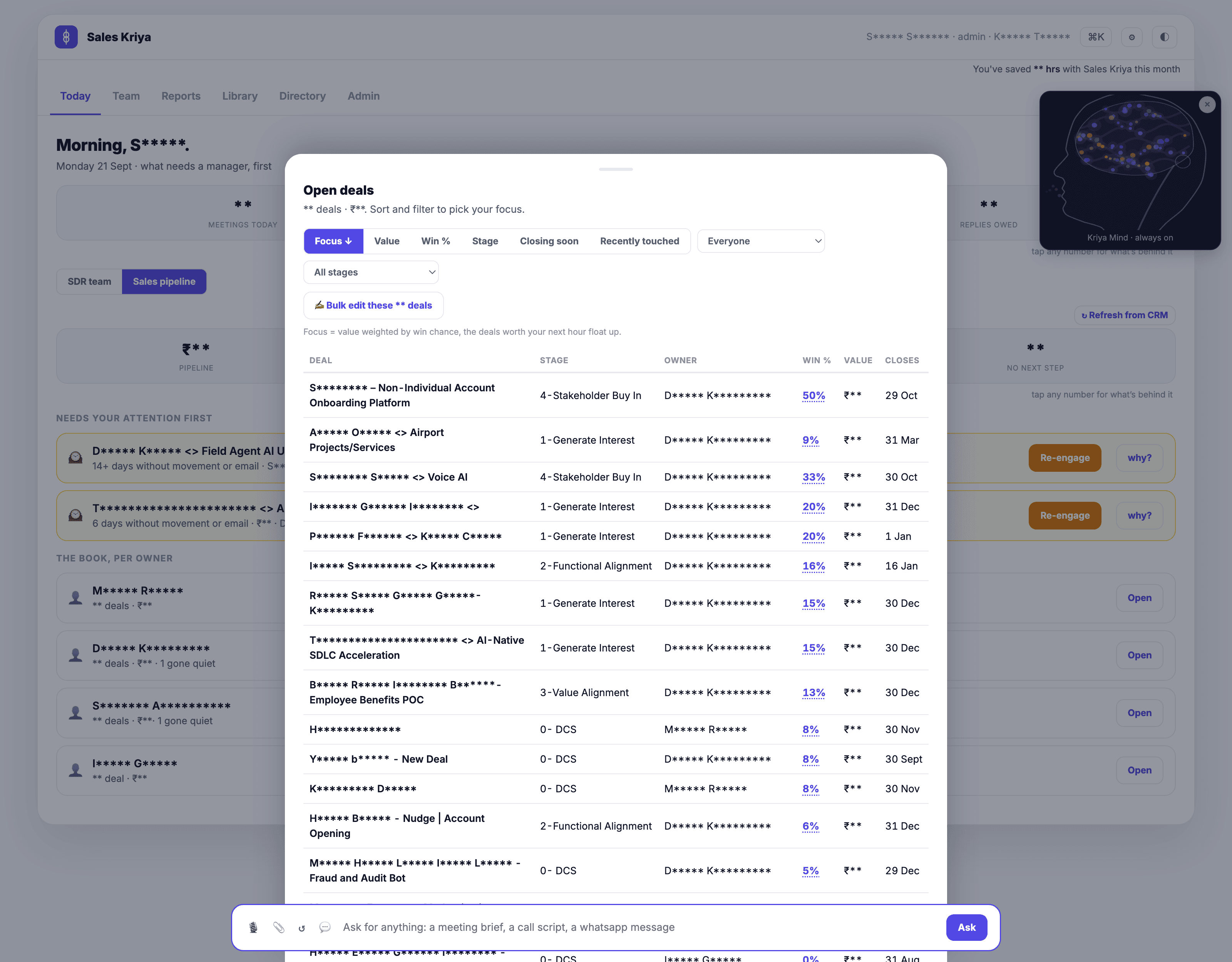Viewport: 1232px width, 962px height.
Task: Select the SDR team toggle
Action: [89, 281]
